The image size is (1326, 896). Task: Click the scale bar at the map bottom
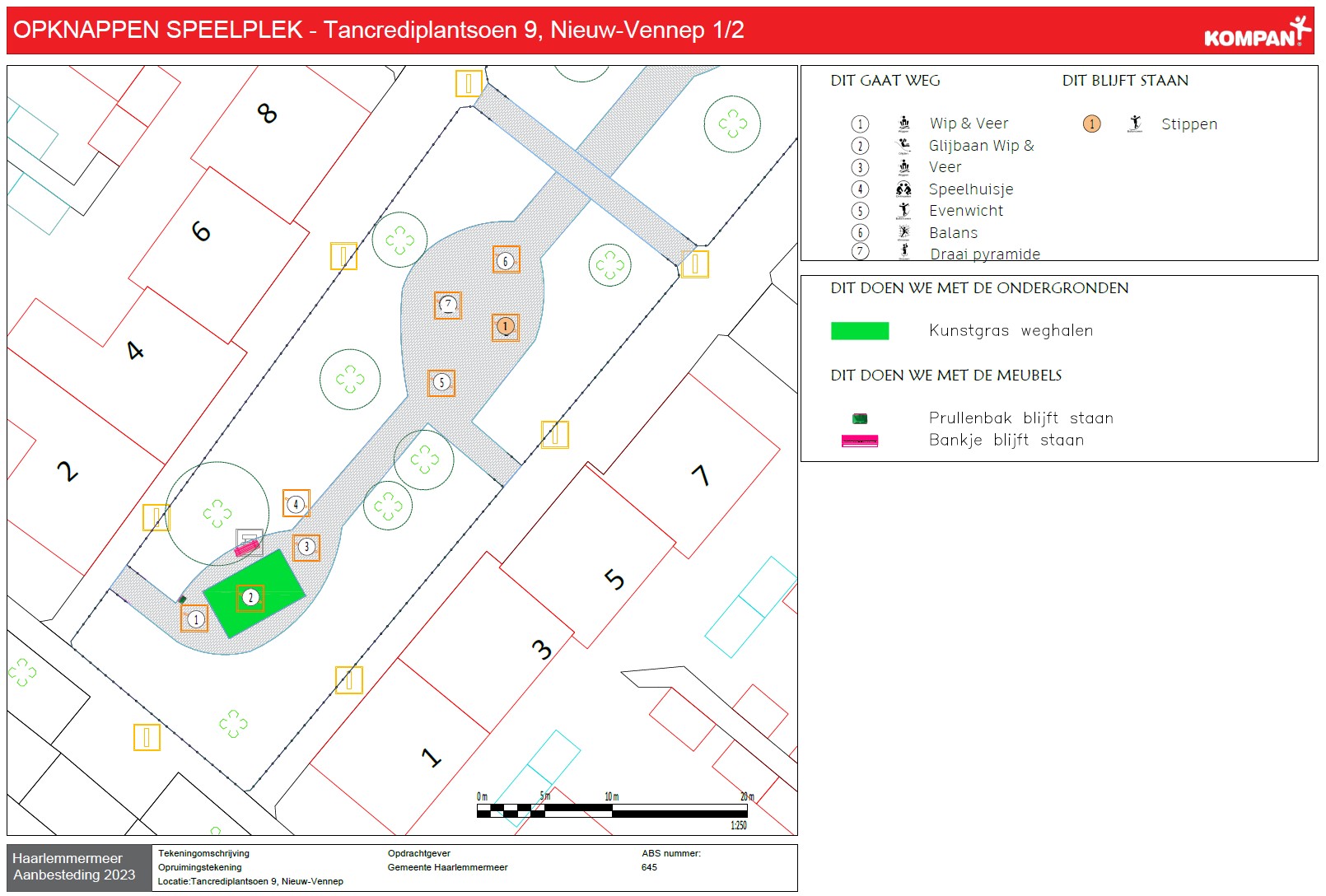tap(612, 810)
